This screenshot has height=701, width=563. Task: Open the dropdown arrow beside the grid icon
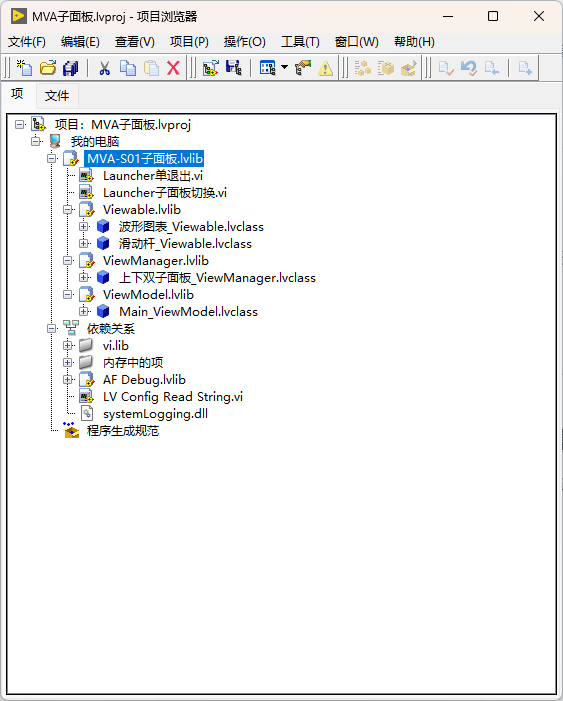coord(284,68)
